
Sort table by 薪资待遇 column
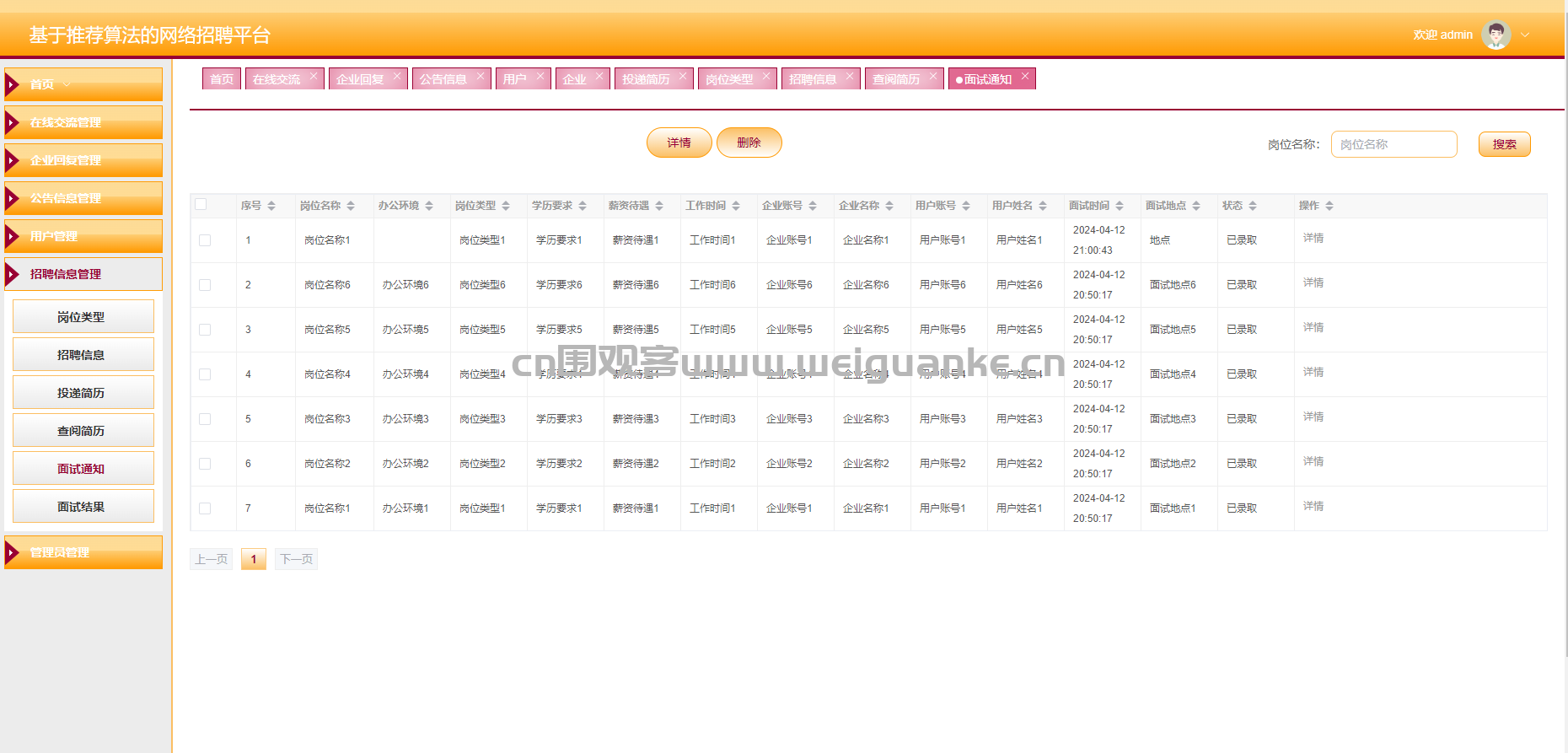[x=659, y=206]
